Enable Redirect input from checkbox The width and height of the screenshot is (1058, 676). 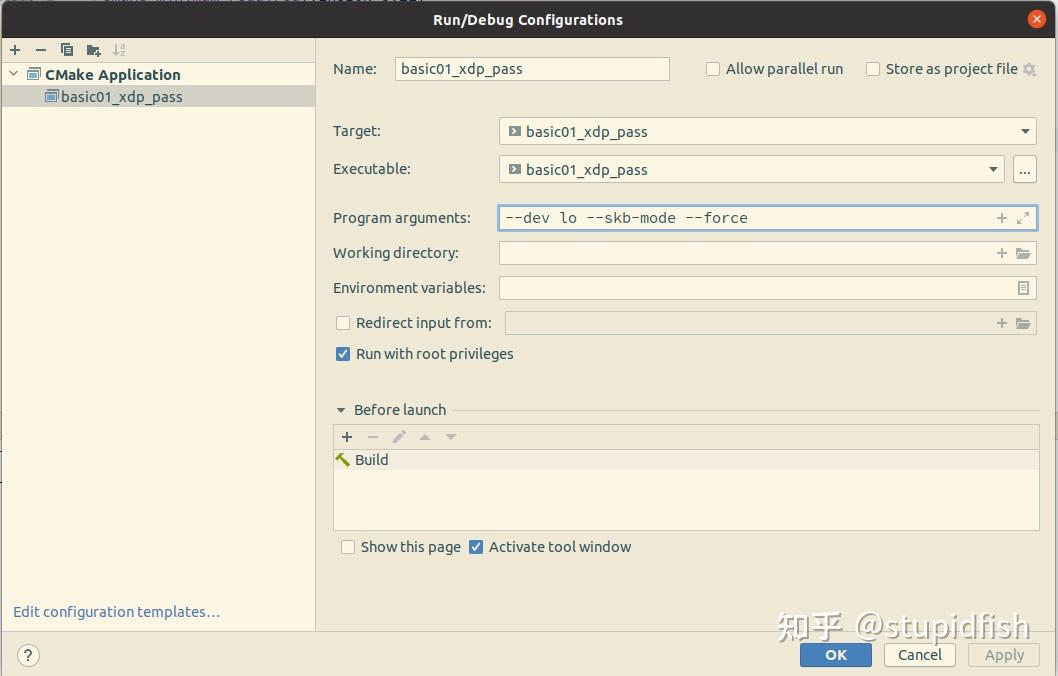point(343,323)
